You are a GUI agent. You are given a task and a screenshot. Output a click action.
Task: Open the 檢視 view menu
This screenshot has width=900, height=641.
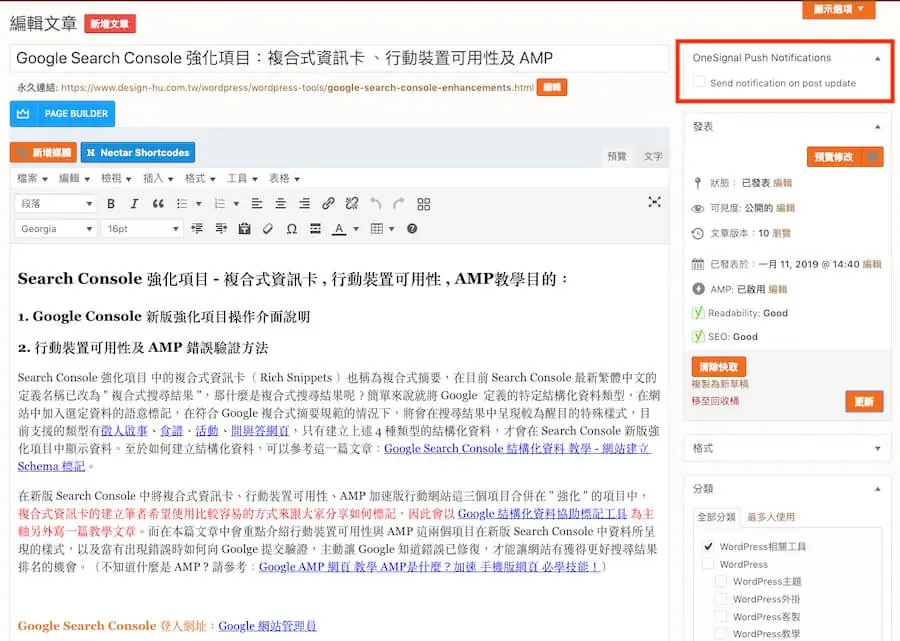click(x=116, y=178)
